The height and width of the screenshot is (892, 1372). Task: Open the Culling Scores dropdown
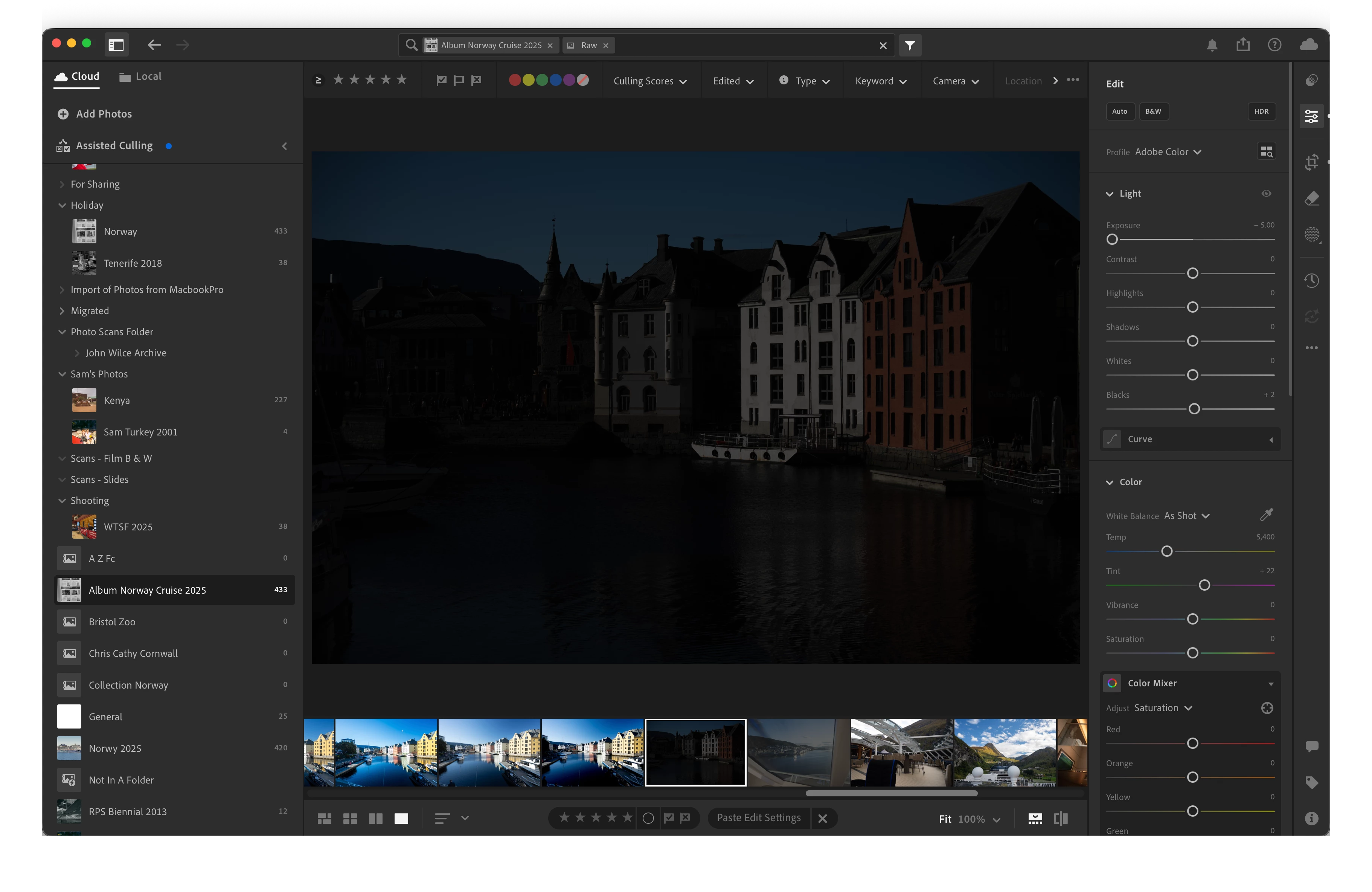(x=650, y=81)
